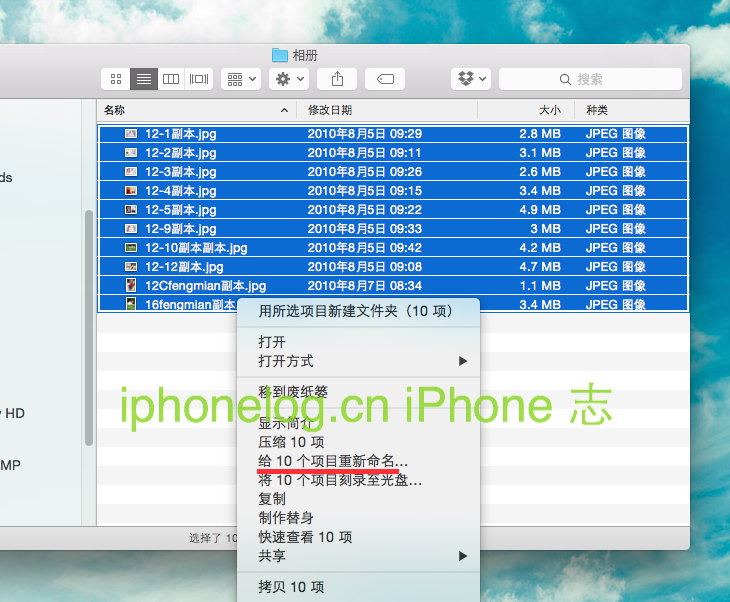Viewport: 730px width, 602px height.
Task: Choose 压缩 10 项 in the context menu
Action: (x=358, y=442)
